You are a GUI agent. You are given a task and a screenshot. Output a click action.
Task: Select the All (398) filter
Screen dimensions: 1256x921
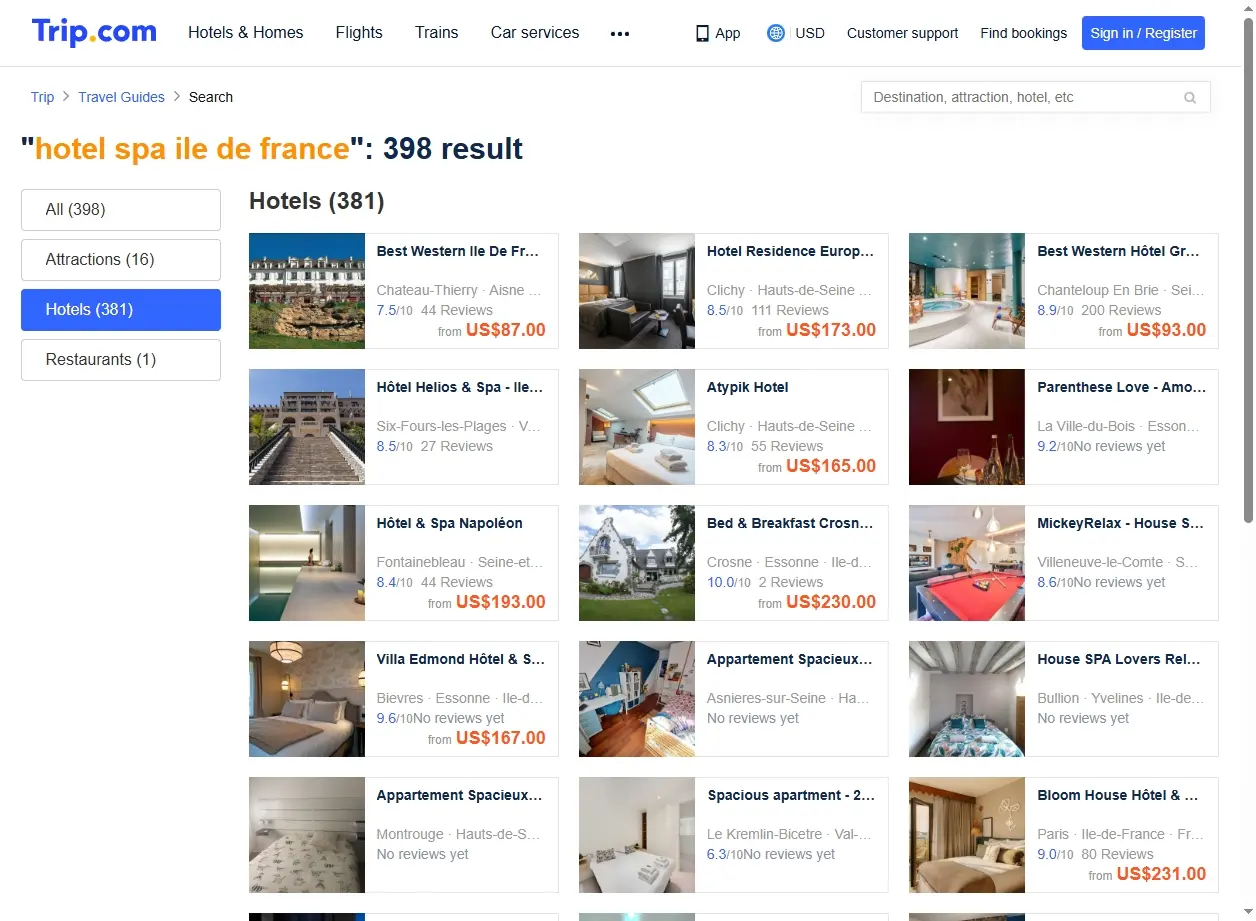click(x=121, y=210)
